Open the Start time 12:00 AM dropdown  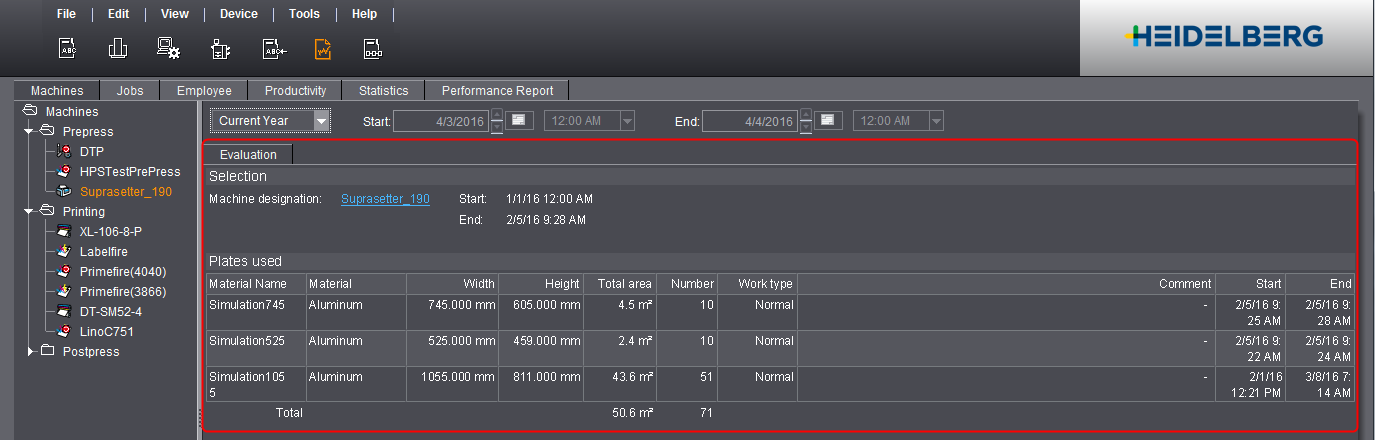tap(590, 121)
